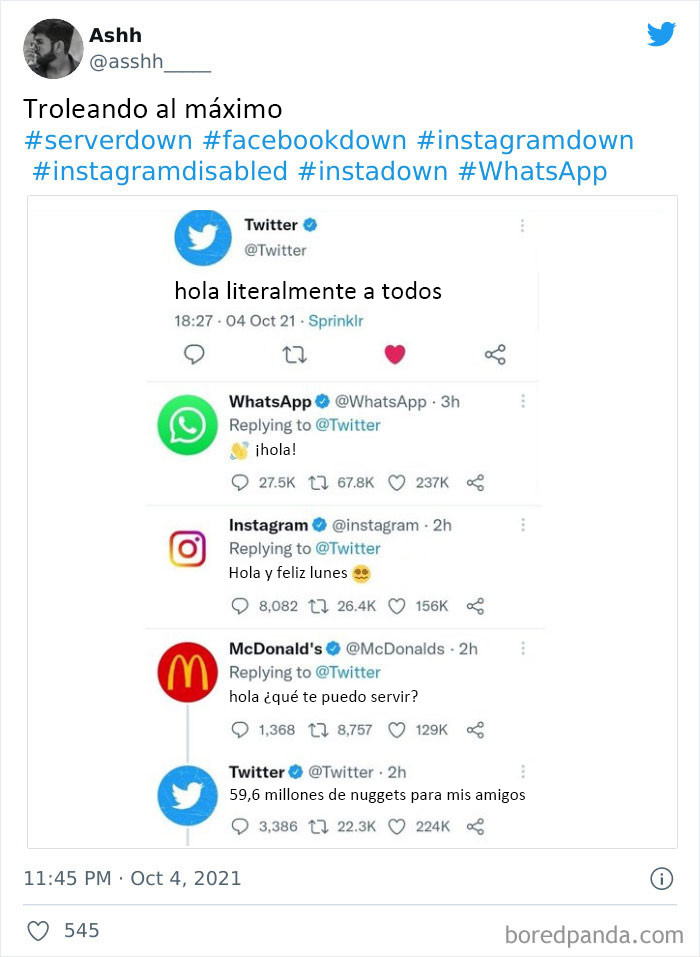Image resolution: width=700 pixels, height=957 pixels.
Task: Like the Ashh tweet with 545 likes
Action: 38,931
